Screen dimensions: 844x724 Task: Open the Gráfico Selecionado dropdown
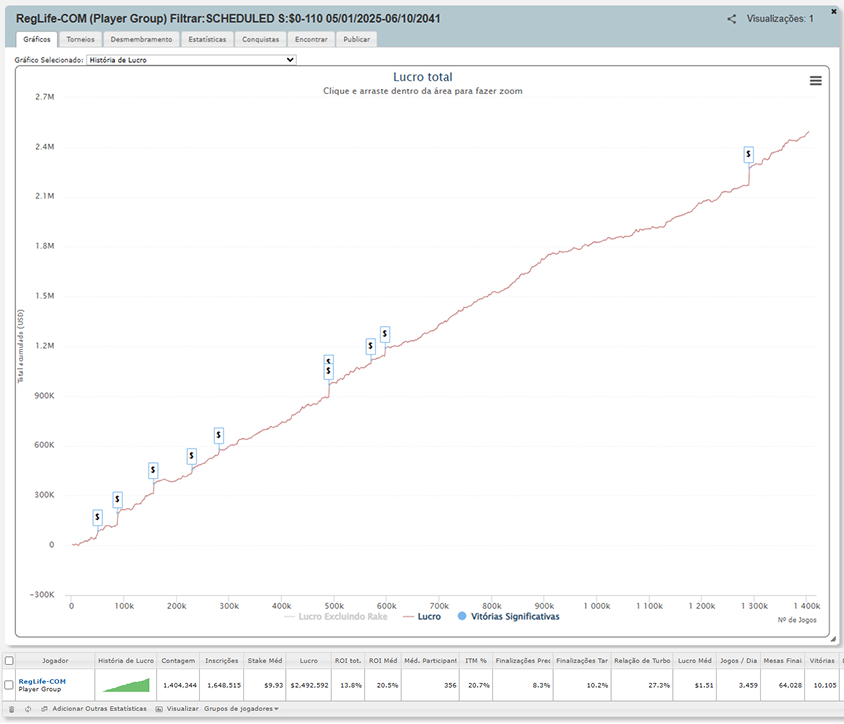(x=191, y=60)
